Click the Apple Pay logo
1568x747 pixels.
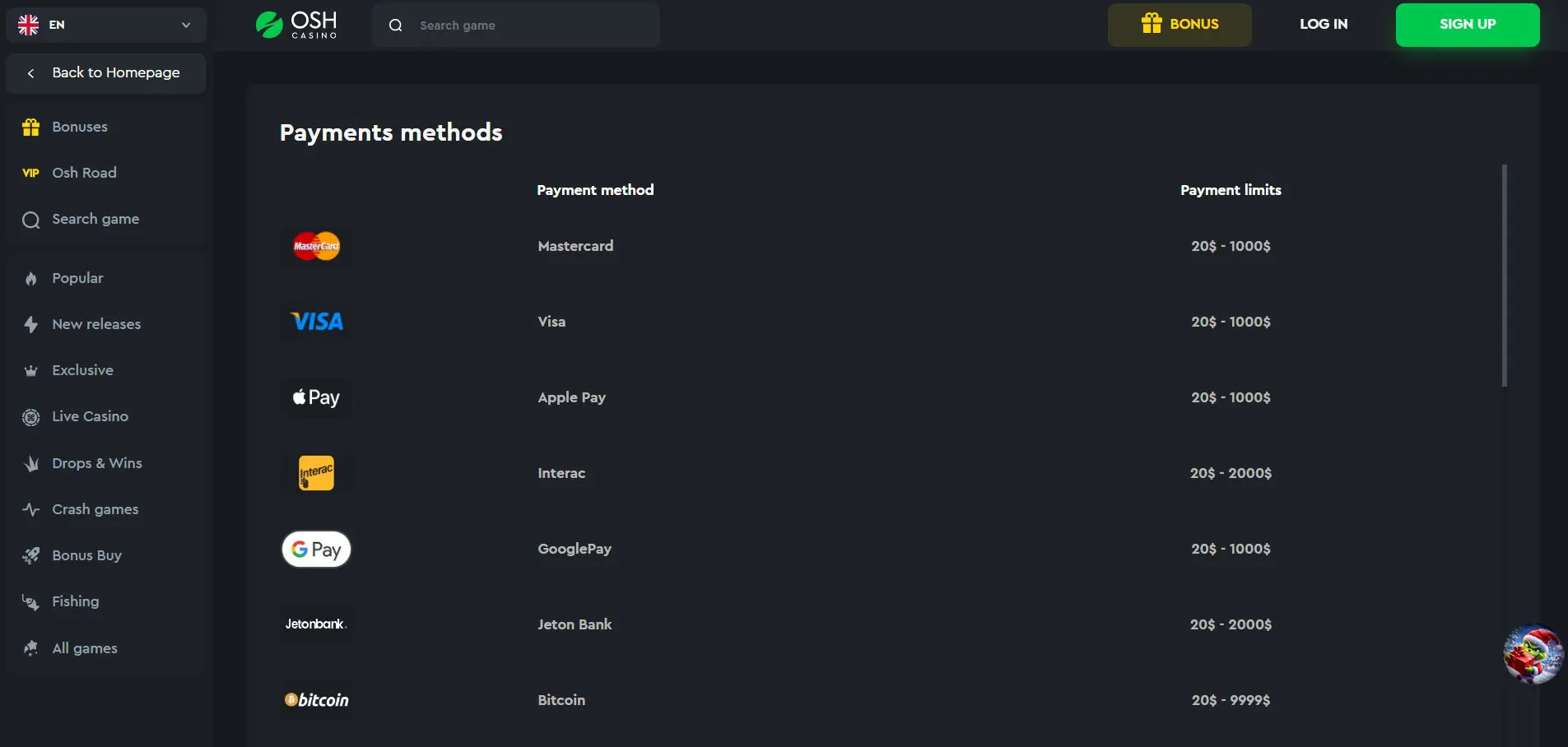[x=317, y=397]
